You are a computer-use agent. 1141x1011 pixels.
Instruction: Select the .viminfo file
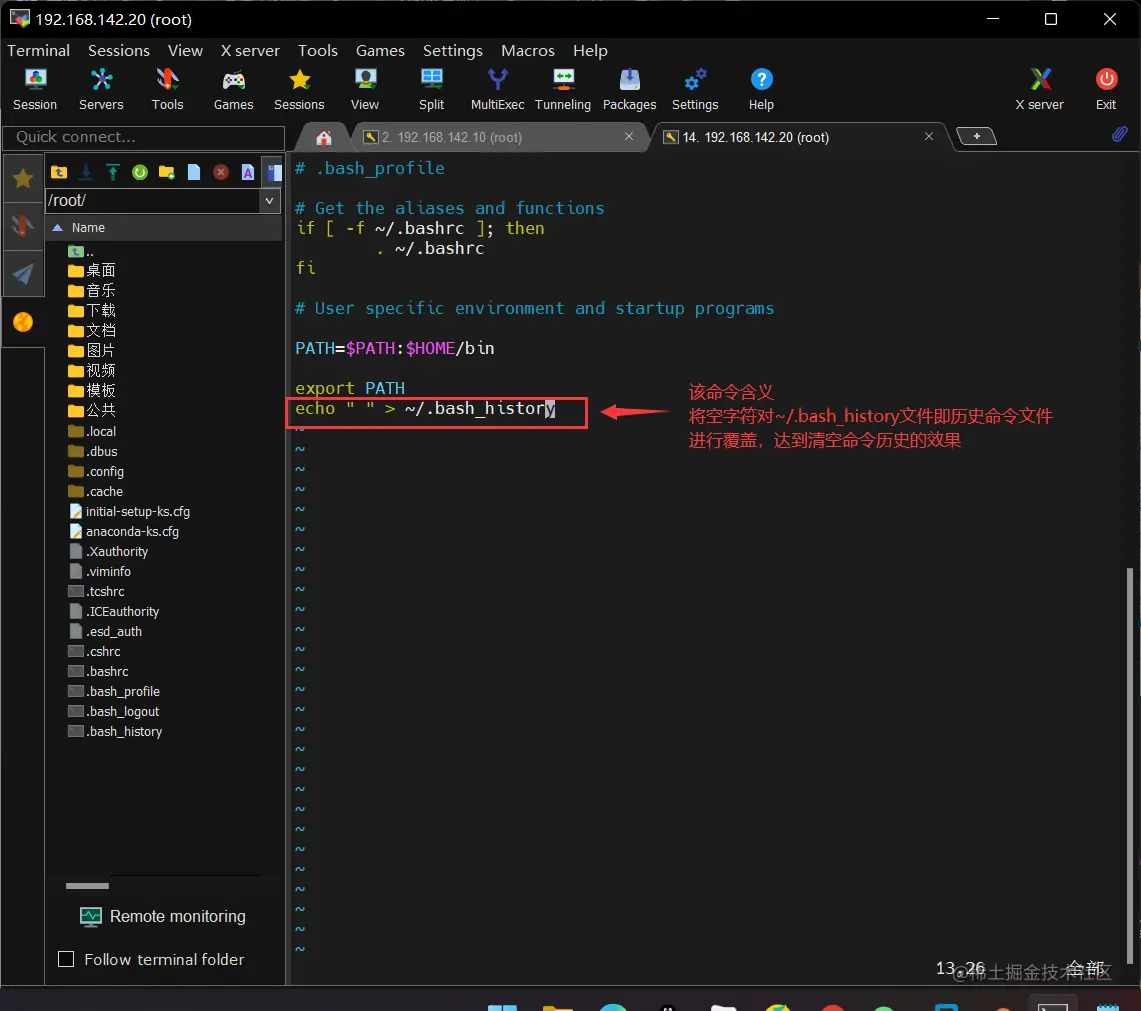pyautogui.click(x=99, y=571)
